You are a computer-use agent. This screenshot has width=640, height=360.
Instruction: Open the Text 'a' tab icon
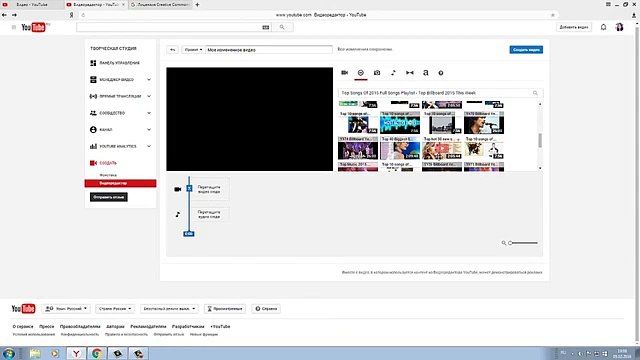[x=425, y=73]
